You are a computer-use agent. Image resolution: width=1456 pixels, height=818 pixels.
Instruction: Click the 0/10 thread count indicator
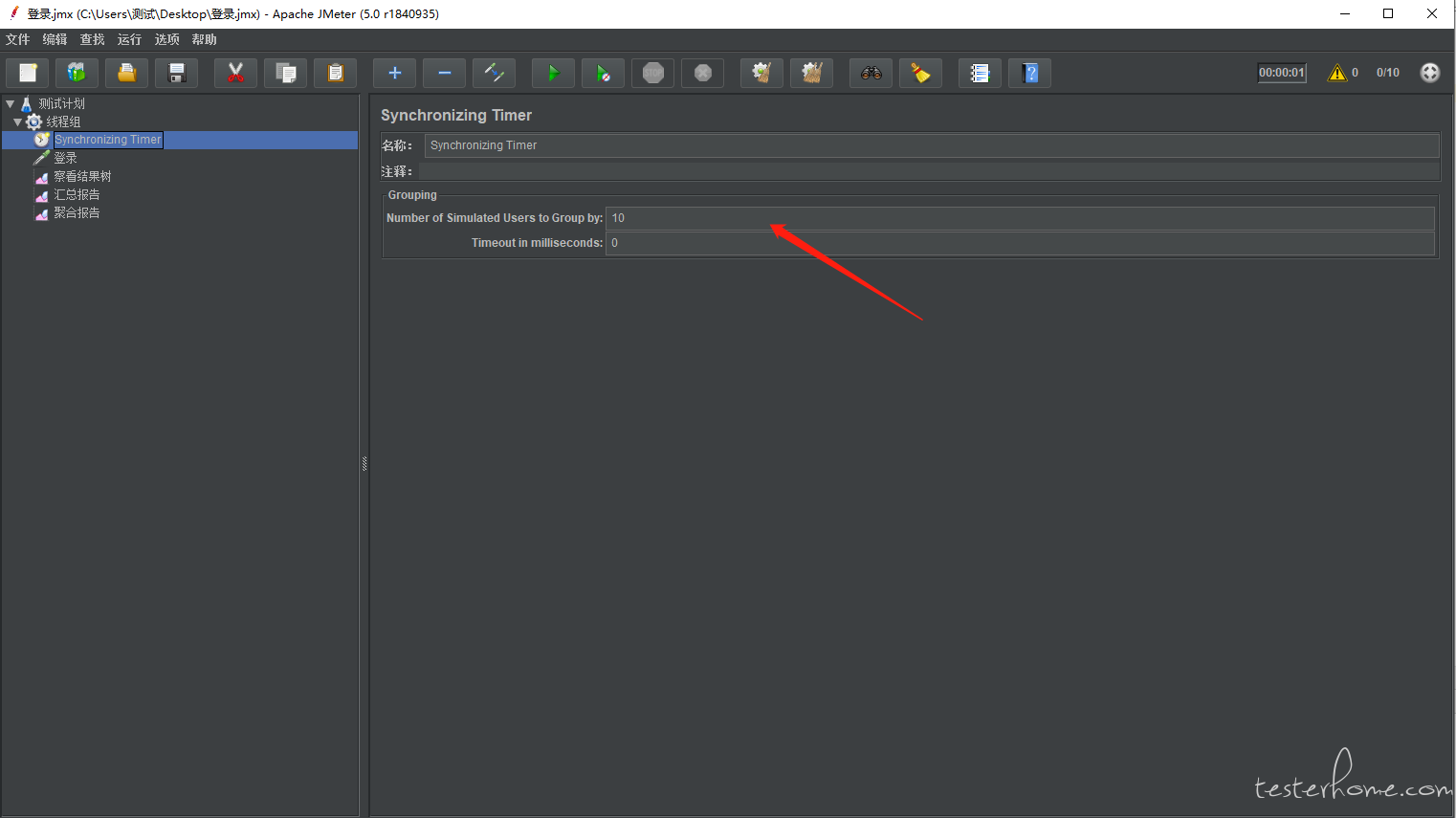(1387, 73)
